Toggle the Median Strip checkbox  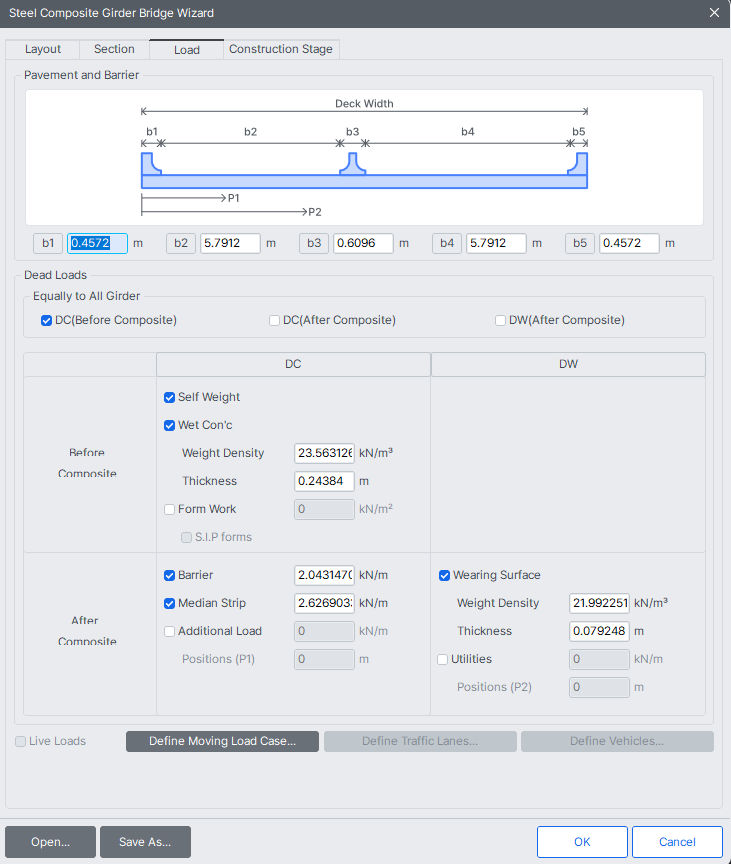[170, 603]
